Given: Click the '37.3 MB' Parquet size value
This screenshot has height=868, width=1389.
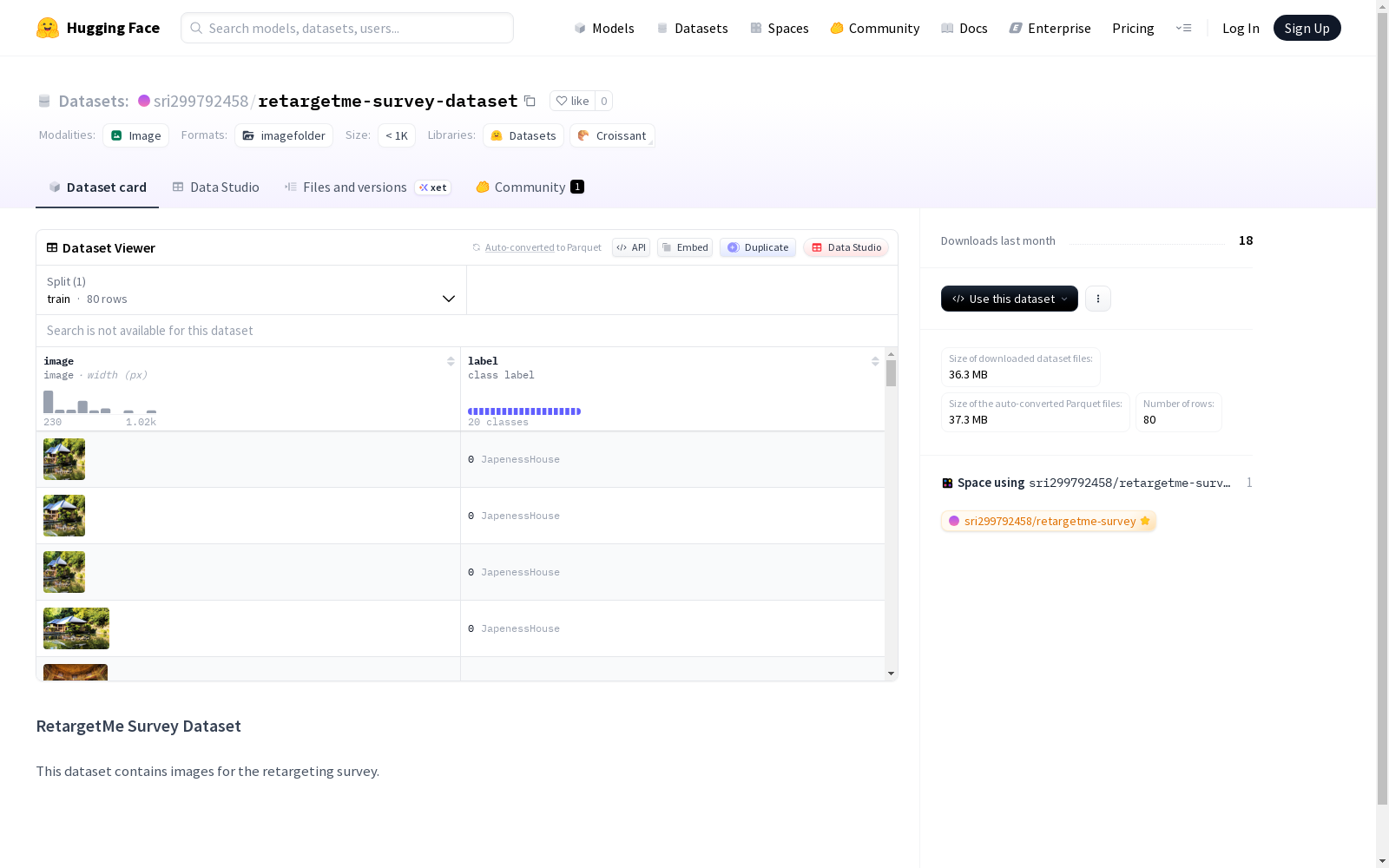Looking at the screenshot, I should click(x=968, y=420).
